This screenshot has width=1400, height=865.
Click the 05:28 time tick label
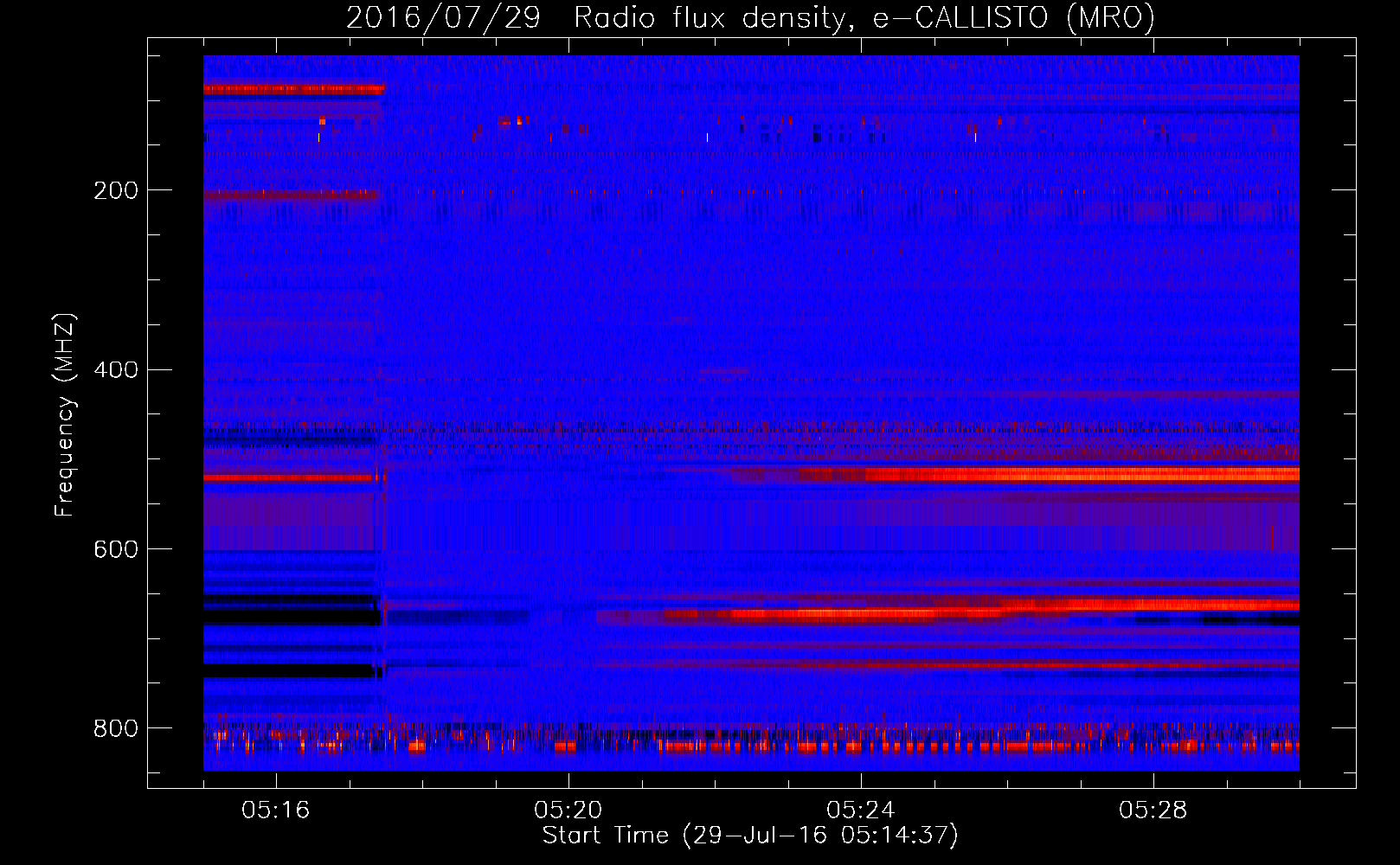(x=1153, y=811)
